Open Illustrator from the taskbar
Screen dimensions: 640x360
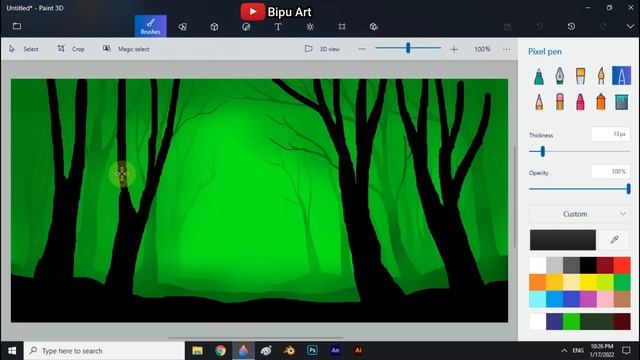(358, 351)
